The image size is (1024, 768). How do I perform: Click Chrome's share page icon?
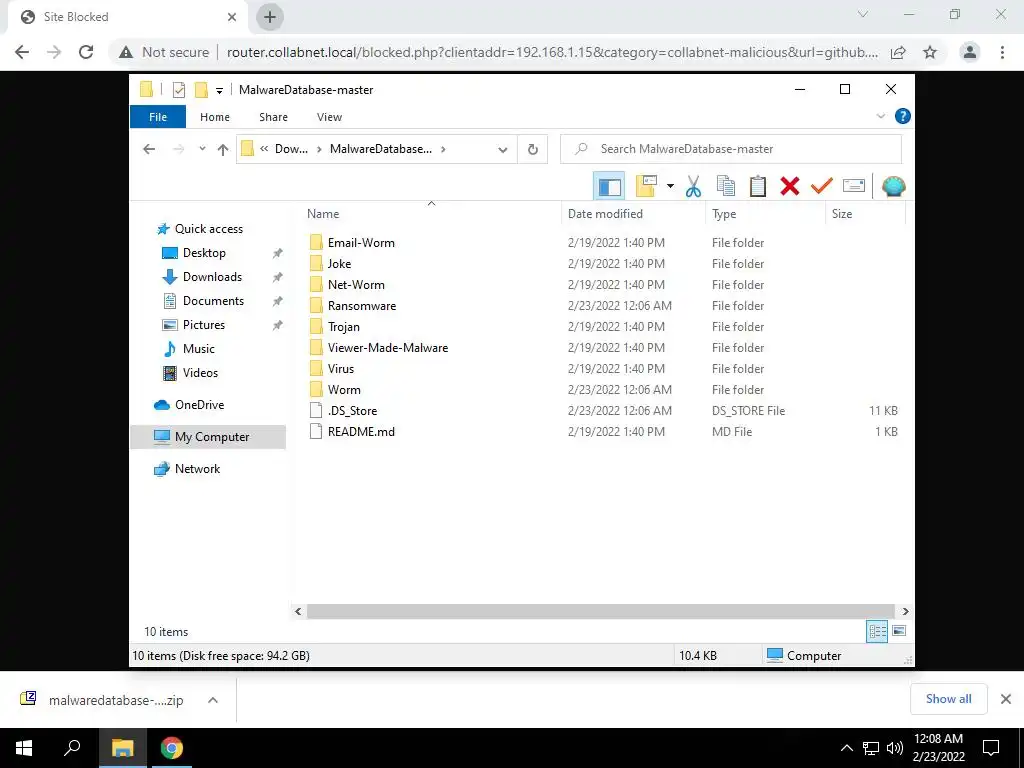pos(898,52)
